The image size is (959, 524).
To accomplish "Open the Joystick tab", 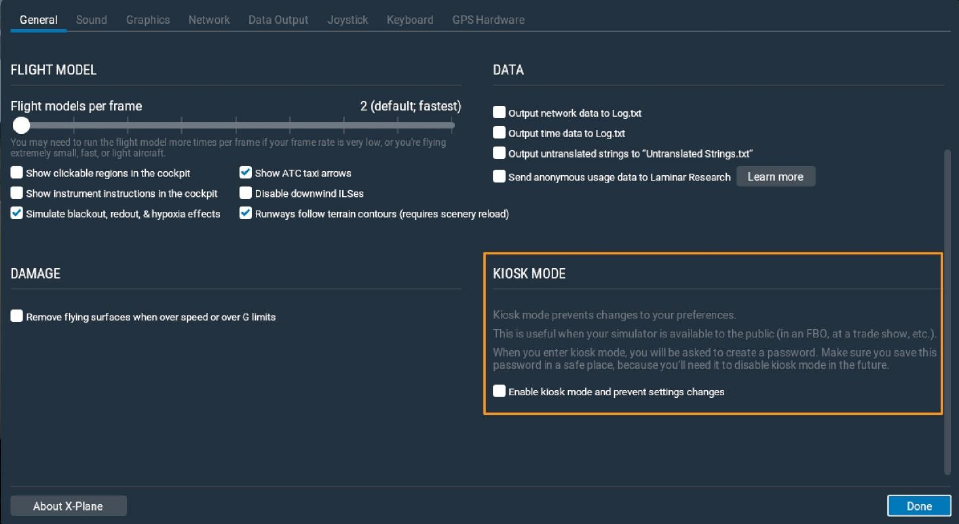I will click(348, 20).
